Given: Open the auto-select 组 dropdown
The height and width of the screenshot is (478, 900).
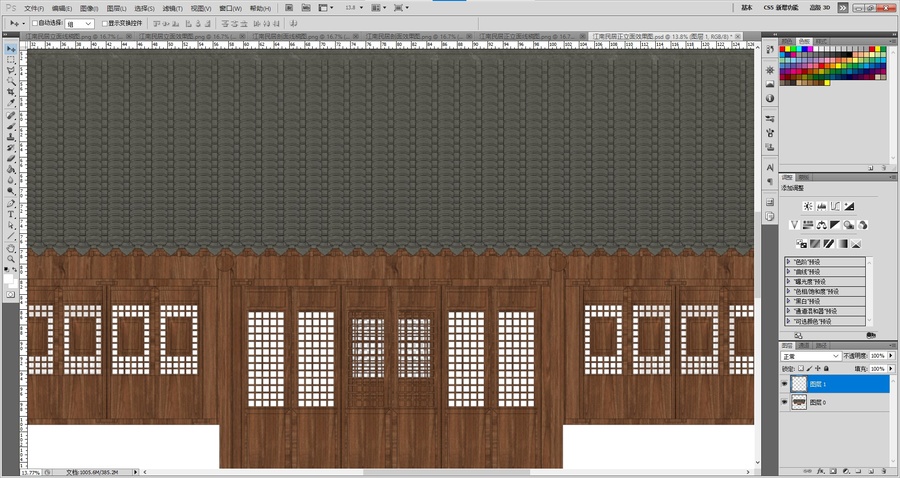Looking at the screenshot, I should pyautogui.click(x=79, y=24).
